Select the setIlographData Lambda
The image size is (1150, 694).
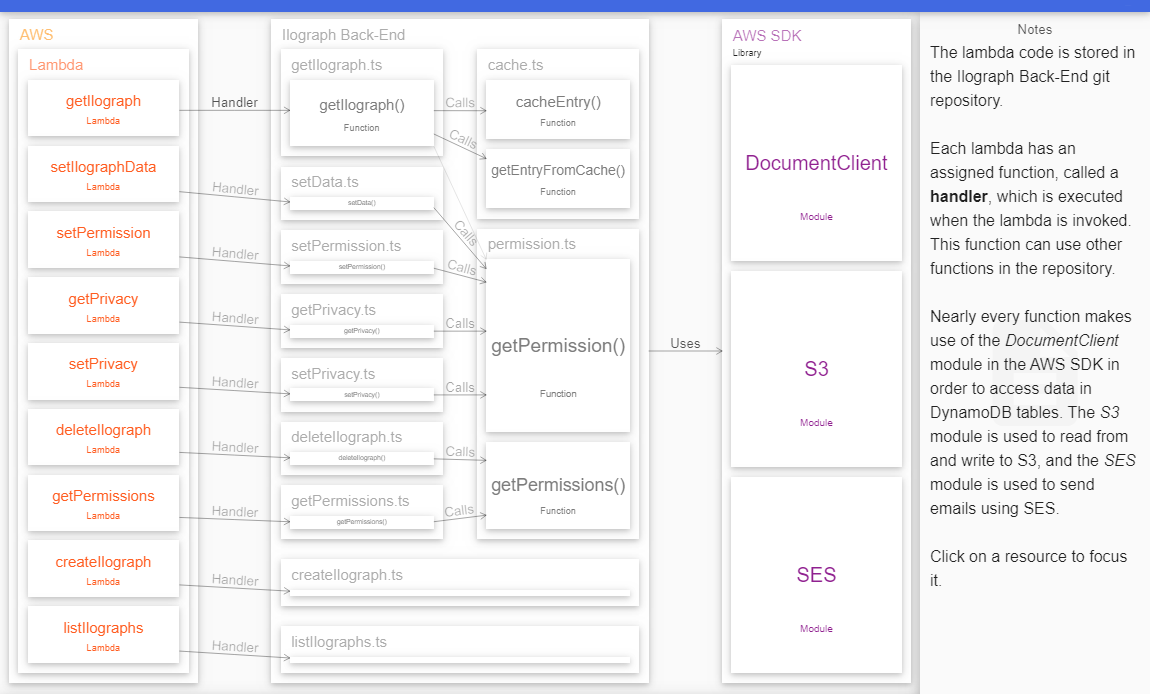[103, 172]
